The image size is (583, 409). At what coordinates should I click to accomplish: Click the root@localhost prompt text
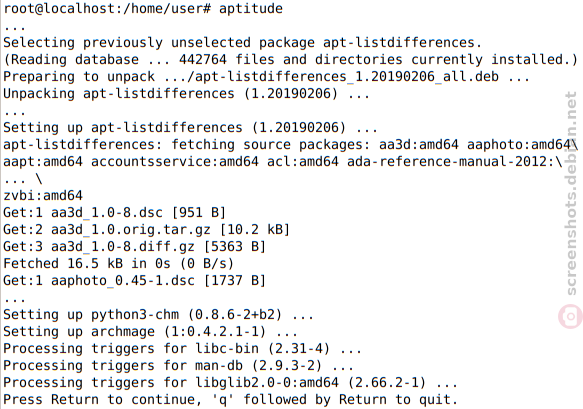[x=107, y=8]
